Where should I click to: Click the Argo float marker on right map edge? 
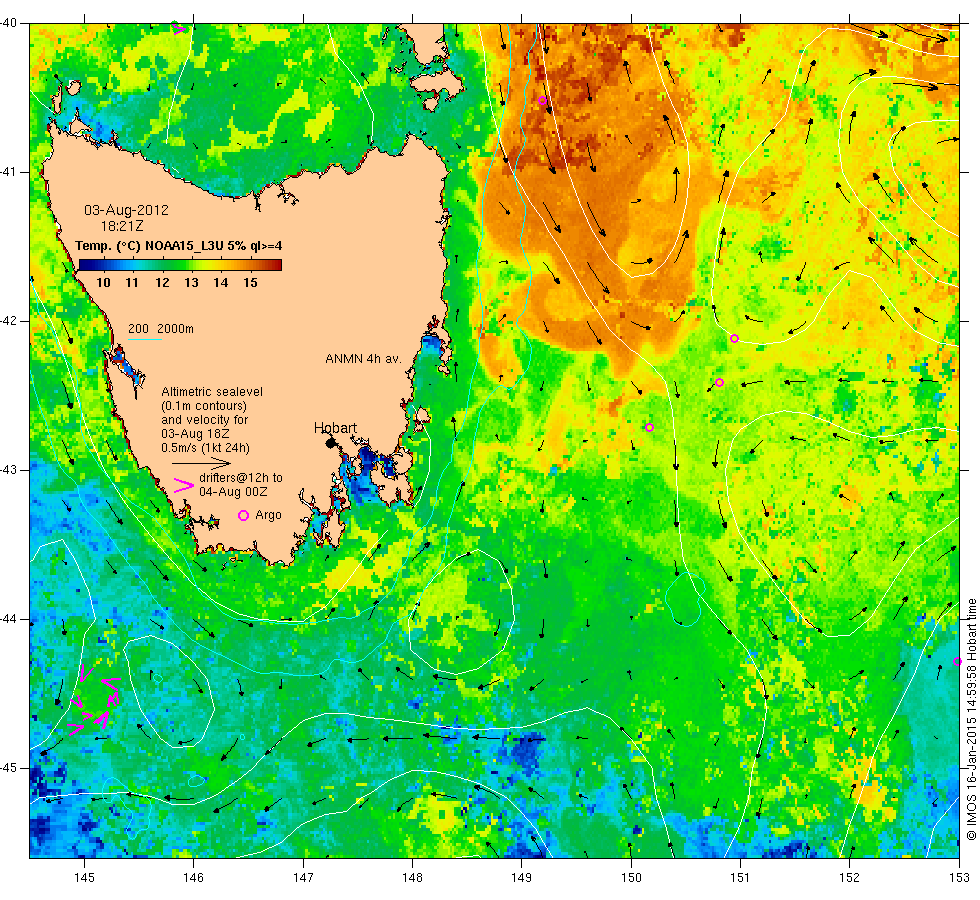957,661
